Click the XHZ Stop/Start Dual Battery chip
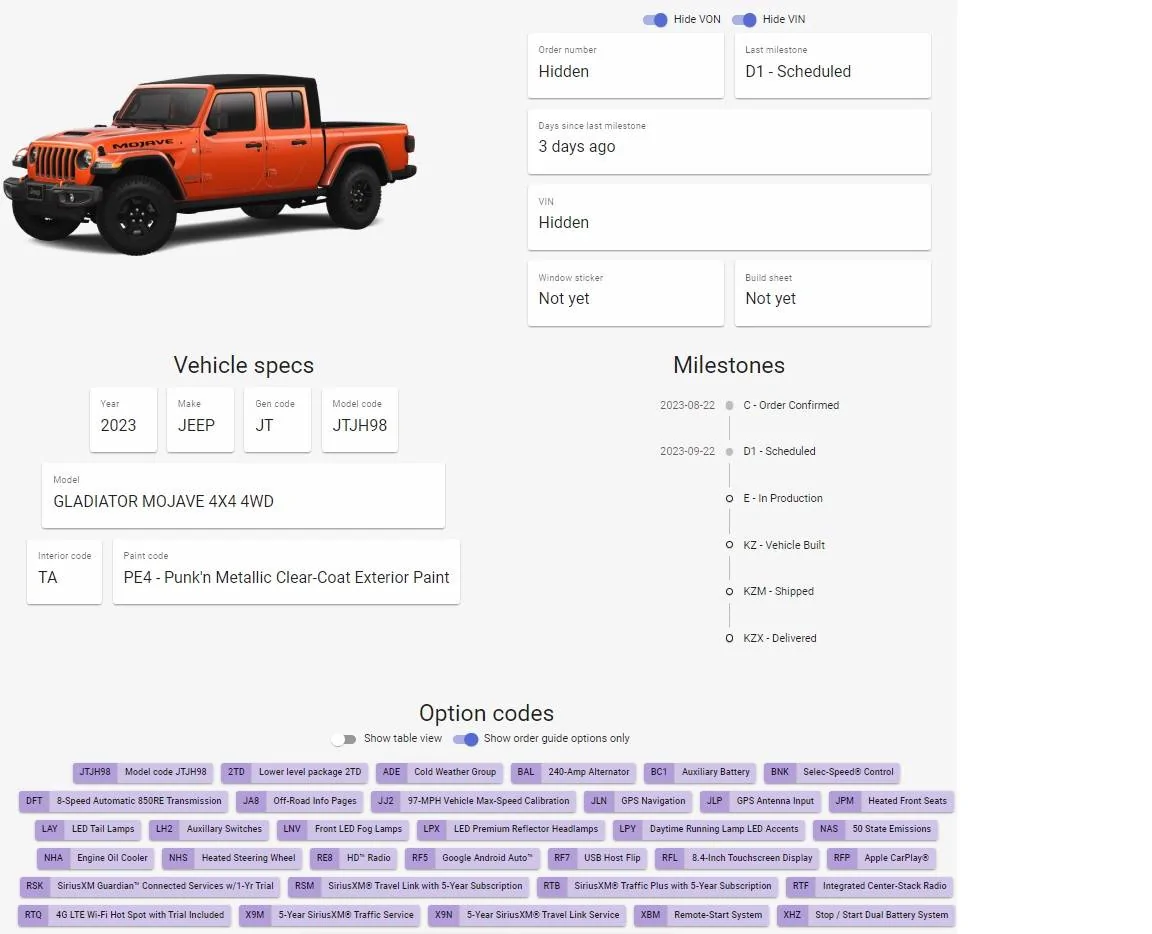The width and height of the screenshot is (1152, 934). pos(866,915)
